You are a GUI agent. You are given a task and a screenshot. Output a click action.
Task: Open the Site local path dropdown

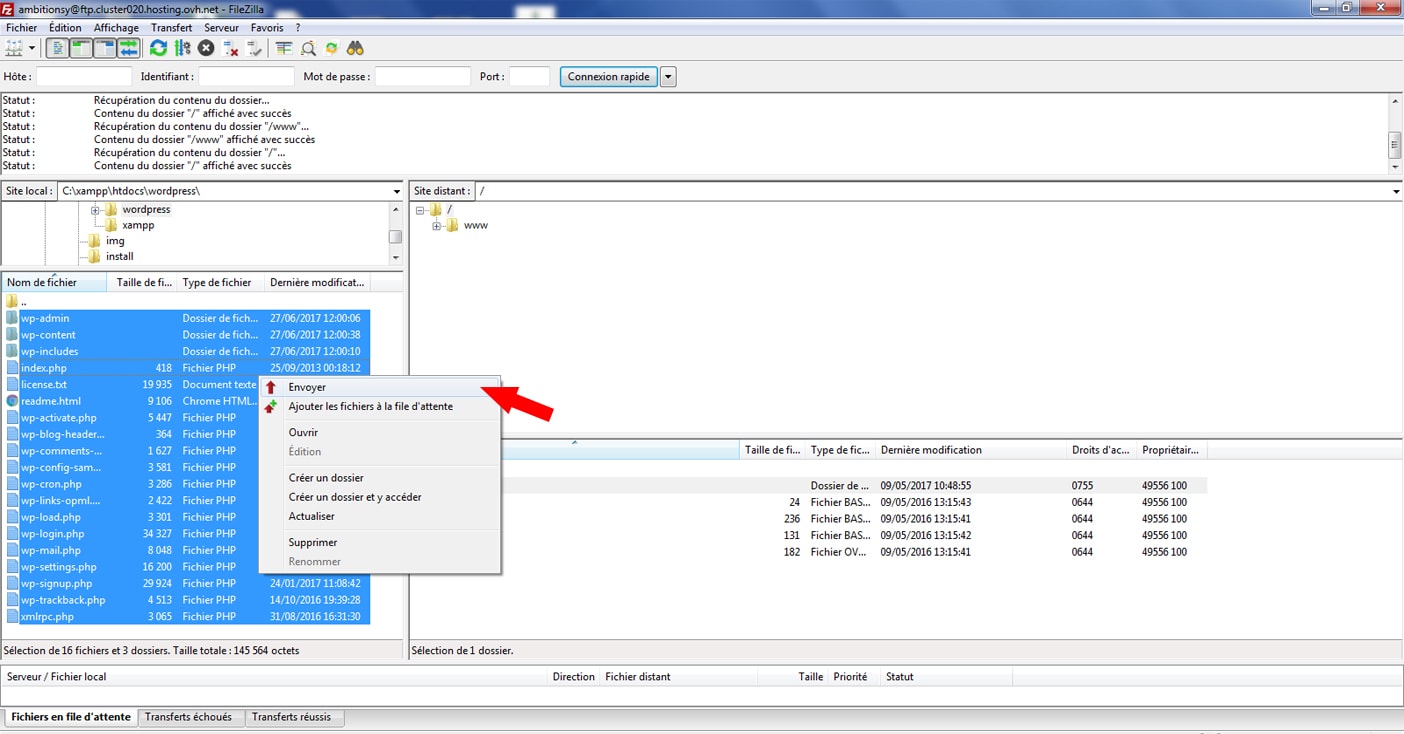pos(396,191)
